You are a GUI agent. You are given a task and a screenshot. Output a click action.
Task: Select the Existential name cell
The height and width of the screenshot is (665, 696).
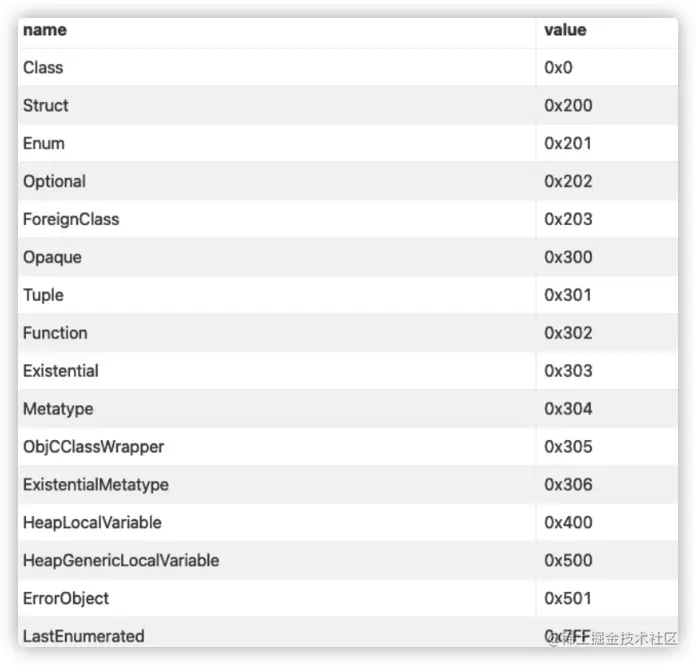click(61, 371)
